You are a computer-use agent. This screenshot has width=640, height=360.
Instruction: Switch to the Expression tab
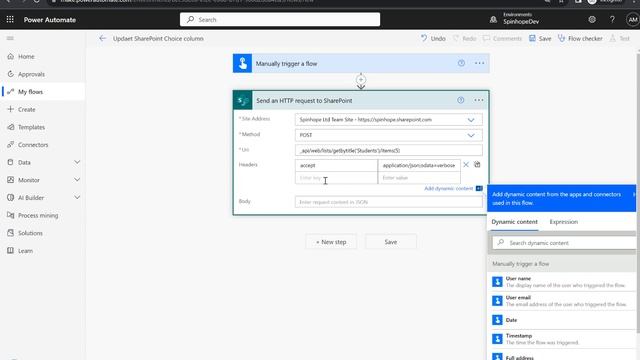564,222
